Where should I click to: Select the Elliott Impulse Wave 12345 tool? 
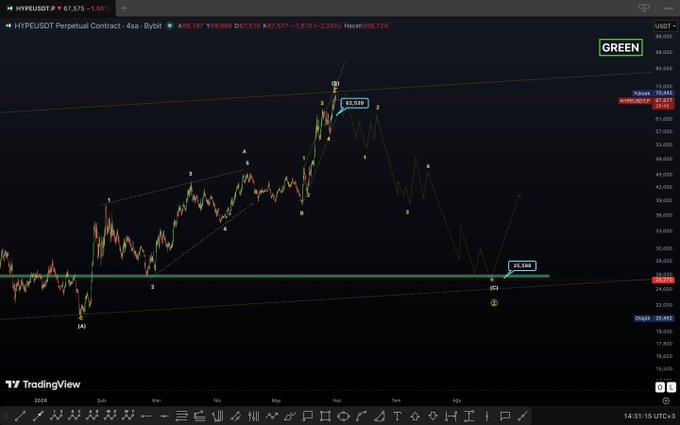56,416
